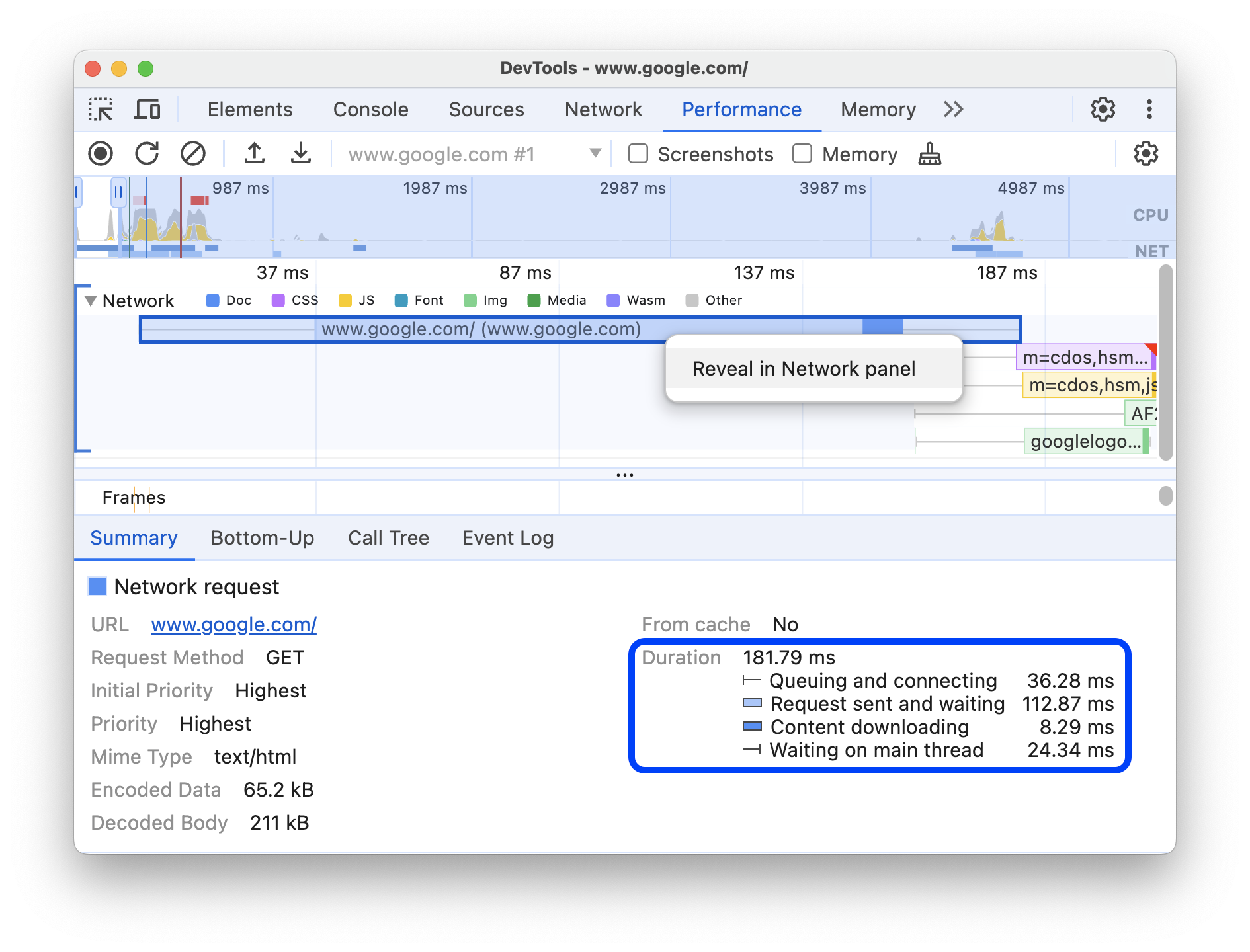Record and reload the page
This screenshot has height=952, width=1250.
[x=148, y=153]
